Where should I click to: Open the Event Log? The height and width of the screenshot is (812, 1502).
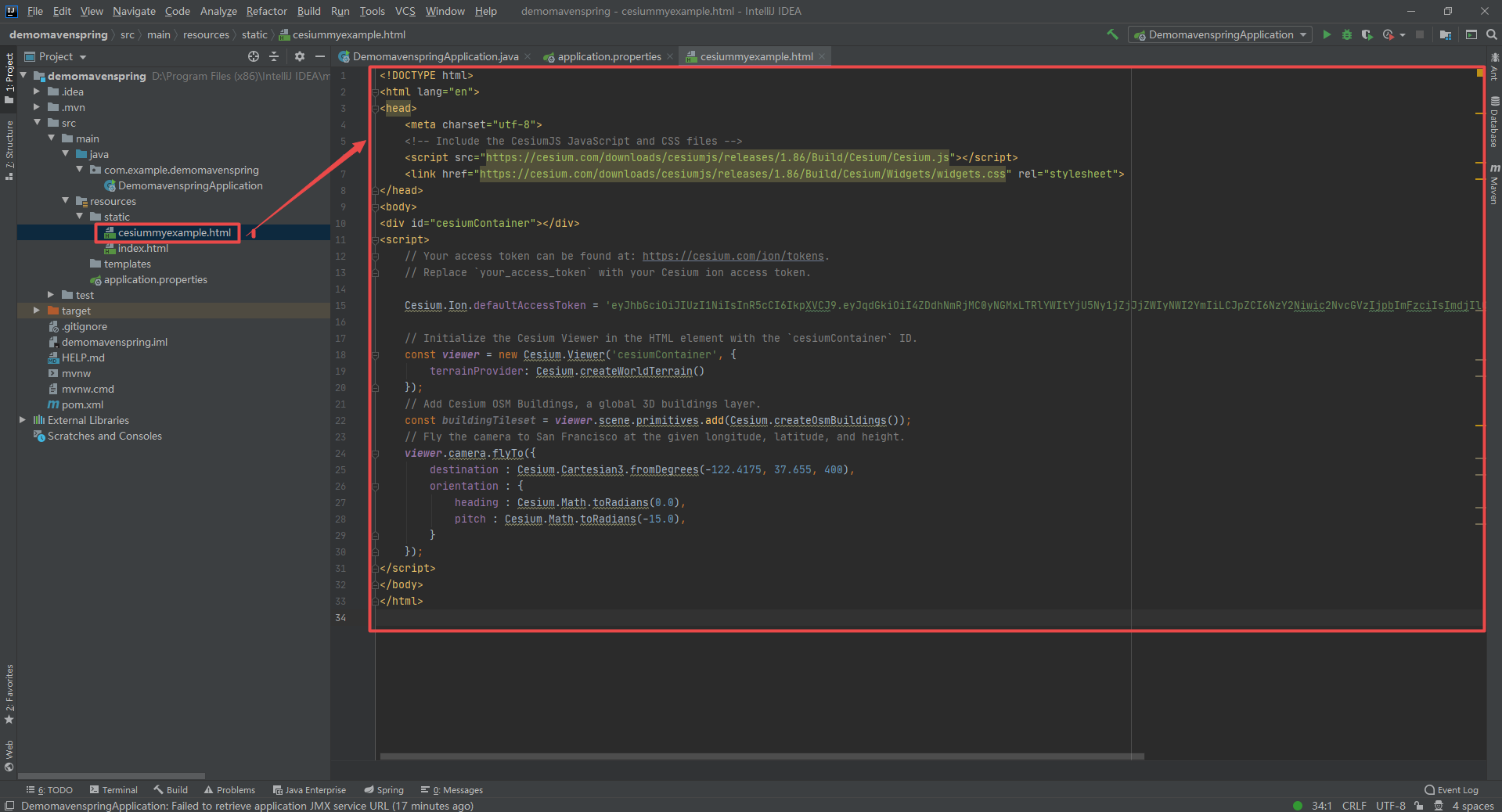(x=1452, y=790)
